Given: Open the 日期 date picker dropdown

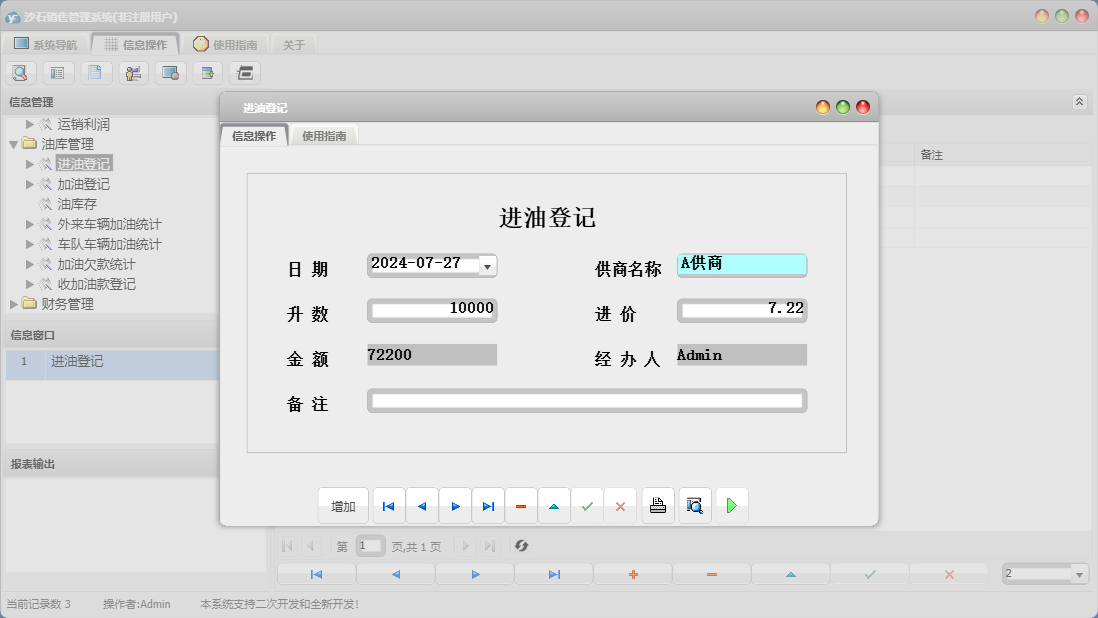Looking at the screenshot, I should [487, 266].
